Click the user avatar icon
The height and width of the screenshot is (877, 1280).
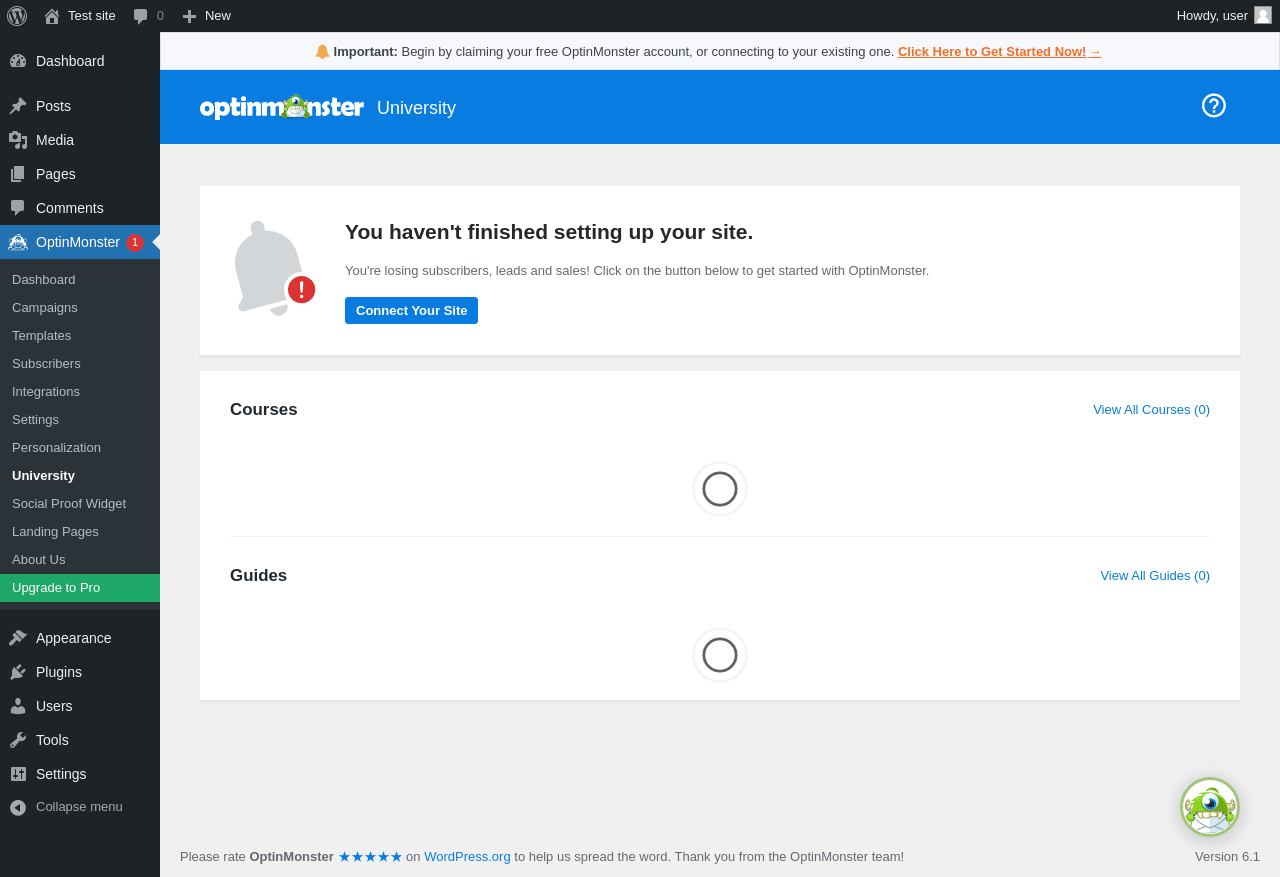pos(1263,15)
